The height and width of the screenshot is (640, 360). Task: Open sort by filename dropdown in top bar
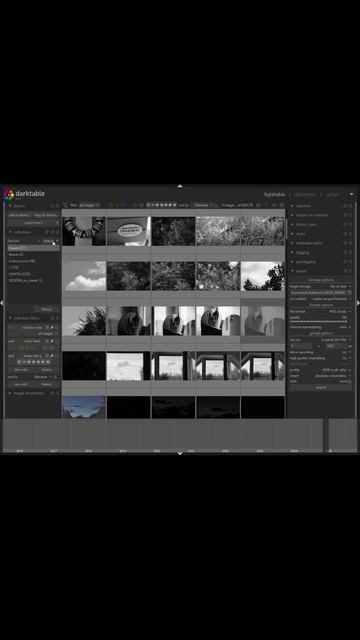click(x=202, y=205)
